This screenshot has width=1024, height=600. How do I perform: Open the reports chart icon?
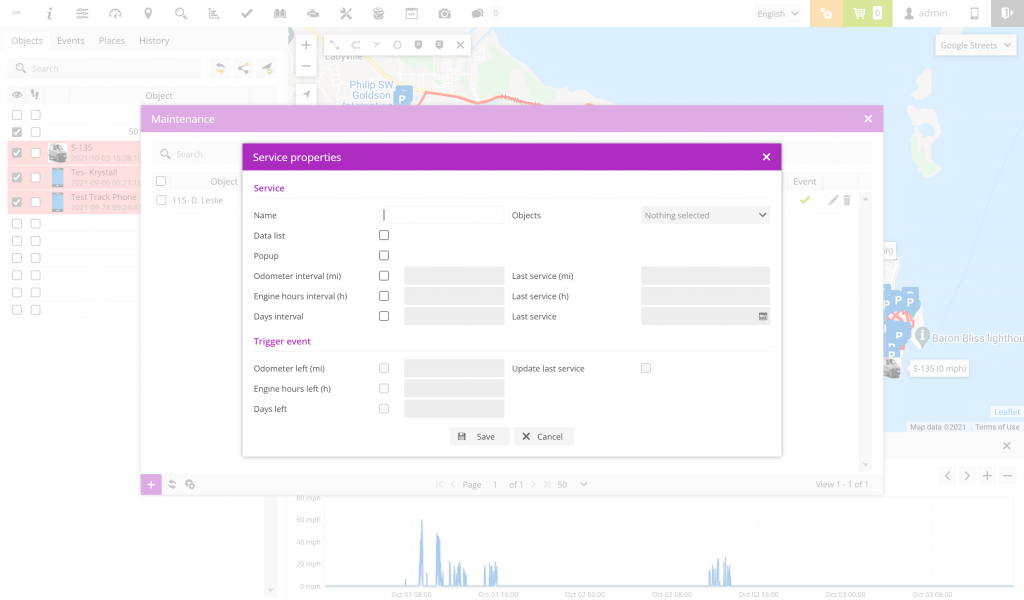point(214,13)
